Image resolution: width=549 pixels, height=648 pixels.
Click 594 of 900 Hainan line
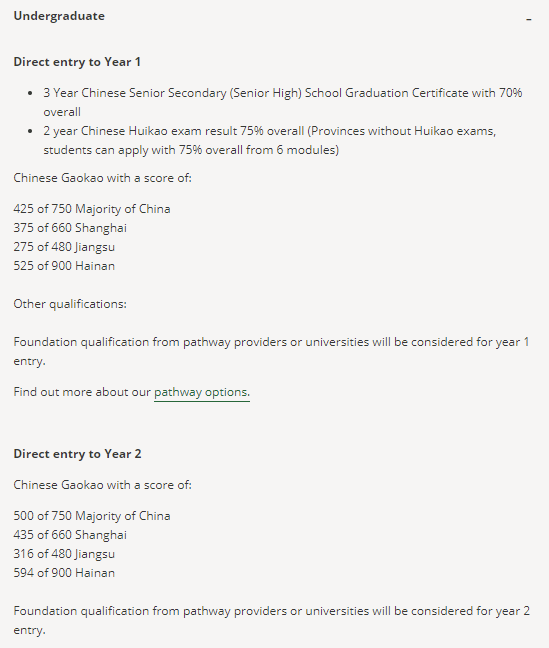coord(64,573)
